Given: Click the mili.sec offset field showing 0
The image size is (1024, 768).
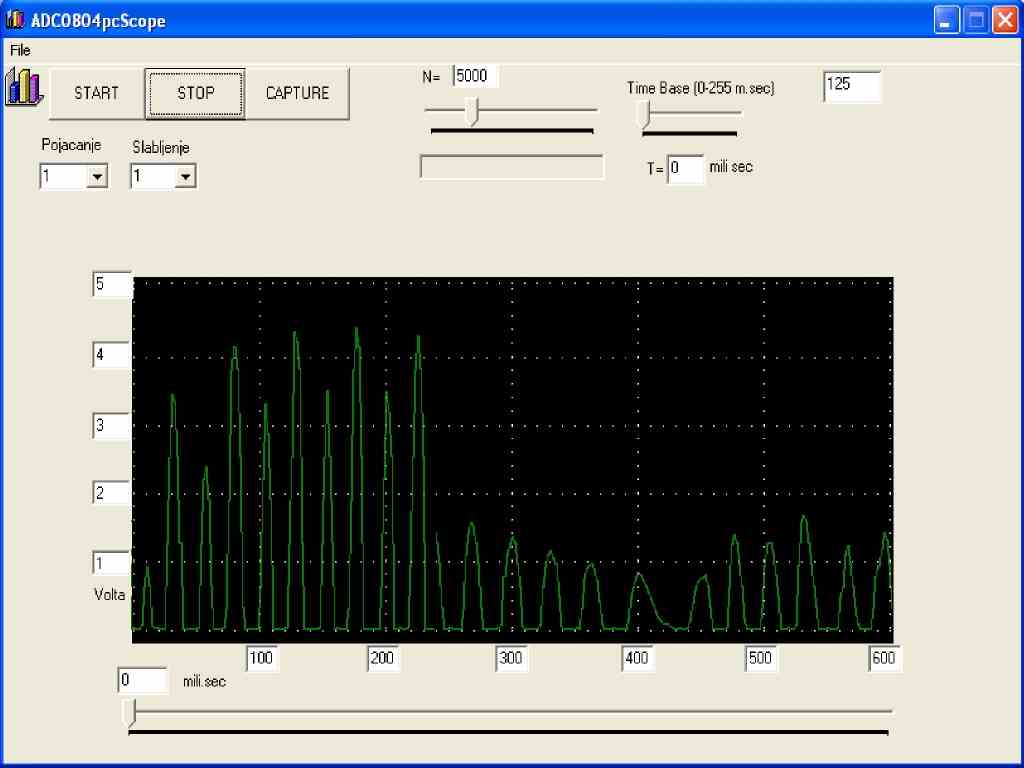Looking at the screenshot, I should [142, 680].
